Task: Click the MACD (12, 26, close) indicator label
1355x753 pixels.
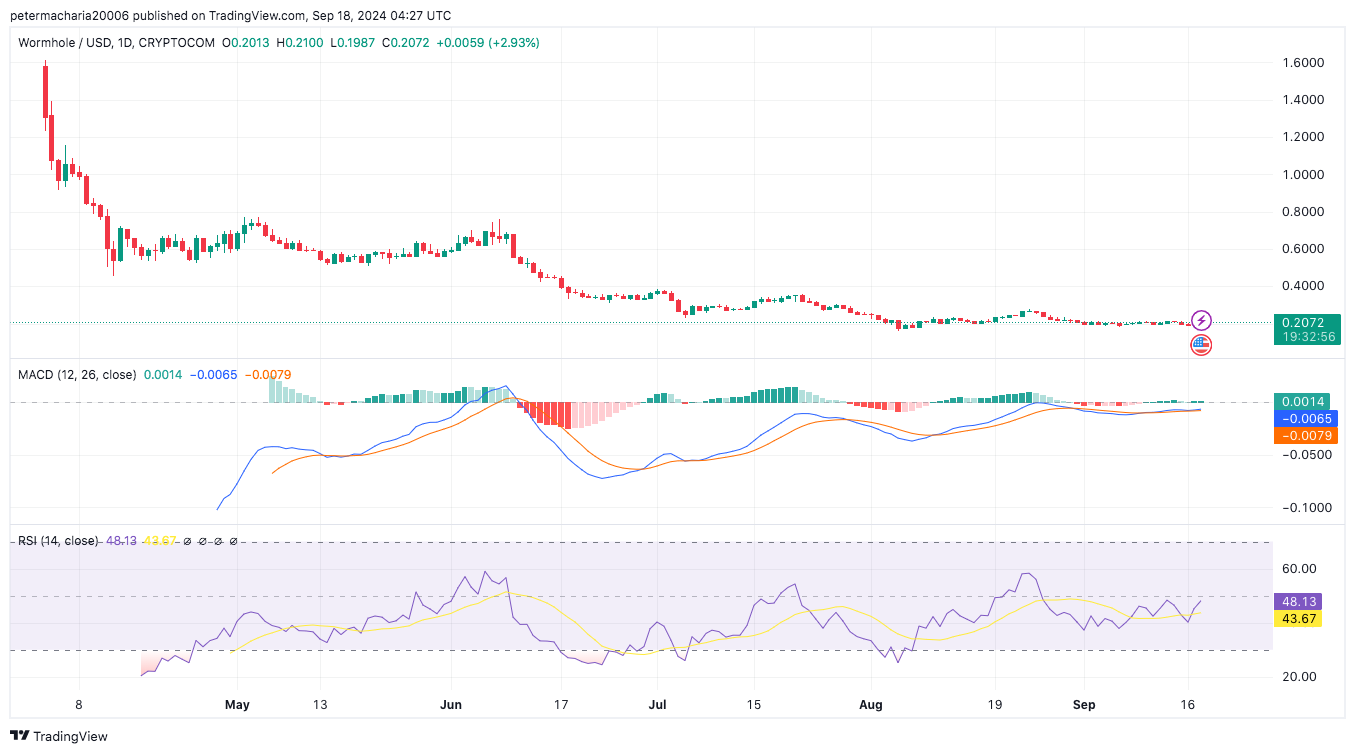Action: (78, 375)
